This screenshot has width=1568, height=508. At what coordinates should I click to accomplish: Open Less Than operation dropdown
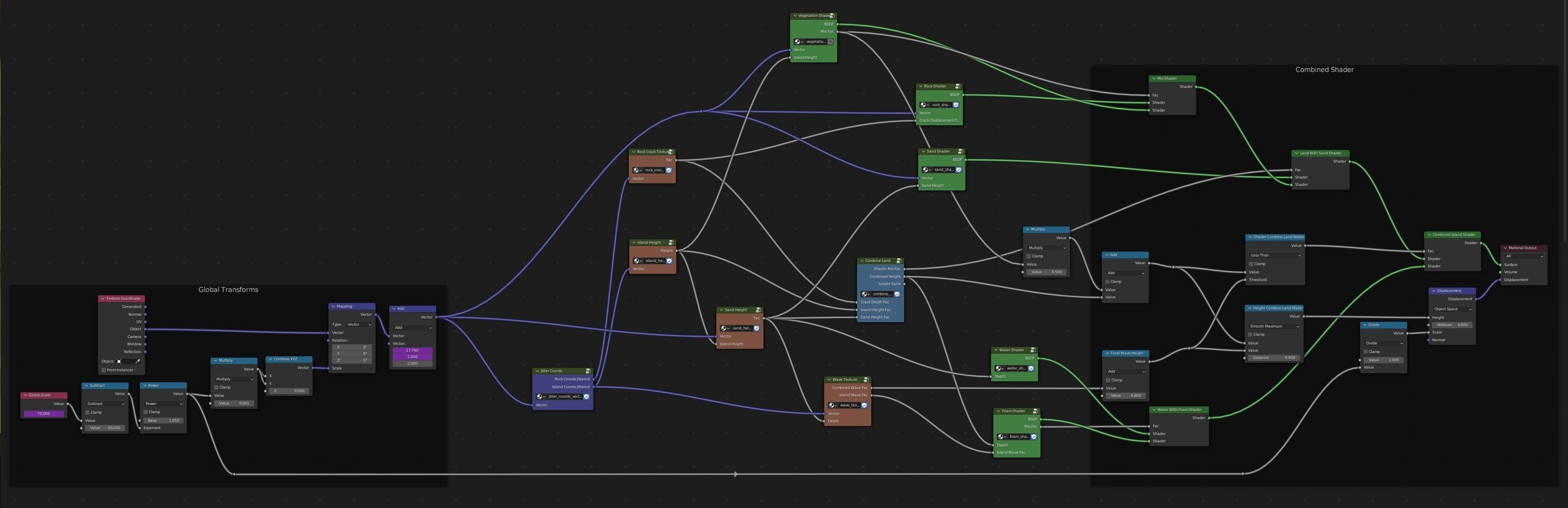point(1275,256)
